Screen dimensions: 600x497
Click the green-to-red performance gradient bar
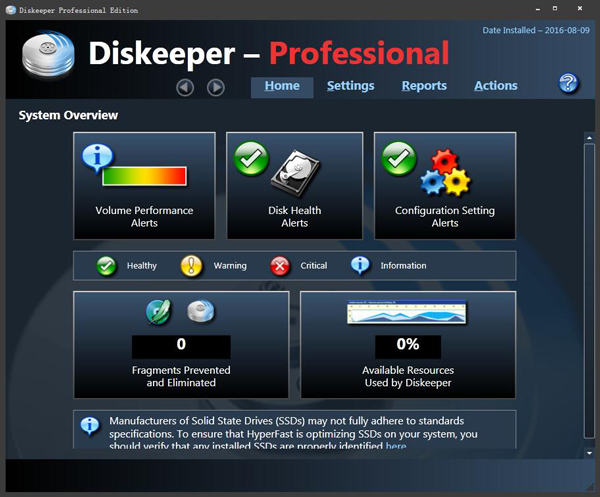point(144,176)
